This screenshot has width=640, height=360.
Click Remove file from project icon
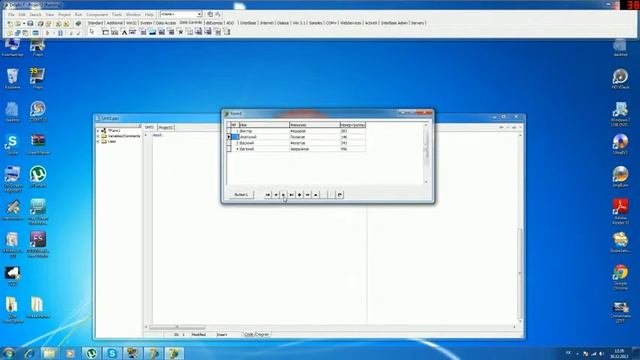[x=67, y=24]
